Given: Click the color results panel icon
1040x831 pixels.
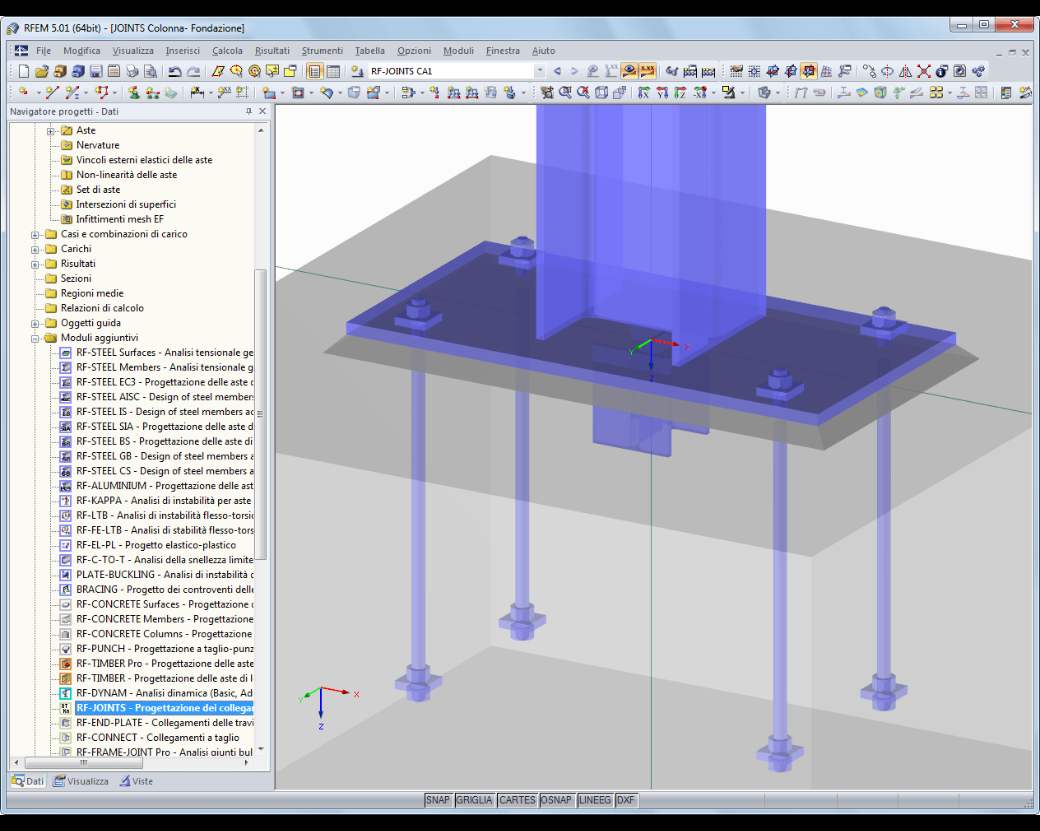Looking at the screenshot, I should pyautogui.click(x=1006, y=92).
